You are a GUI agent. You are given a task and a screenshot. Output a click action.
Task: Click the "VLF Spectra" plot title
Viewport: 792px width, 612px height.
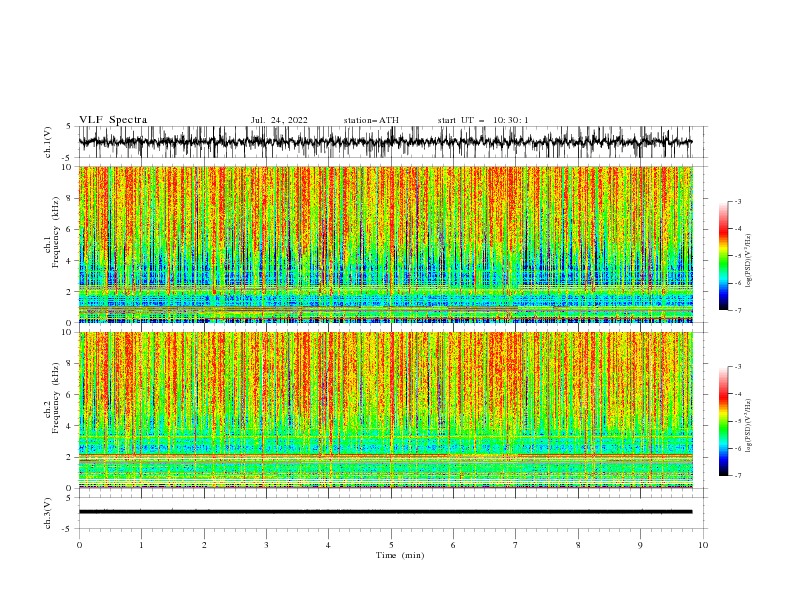[113, 120]
